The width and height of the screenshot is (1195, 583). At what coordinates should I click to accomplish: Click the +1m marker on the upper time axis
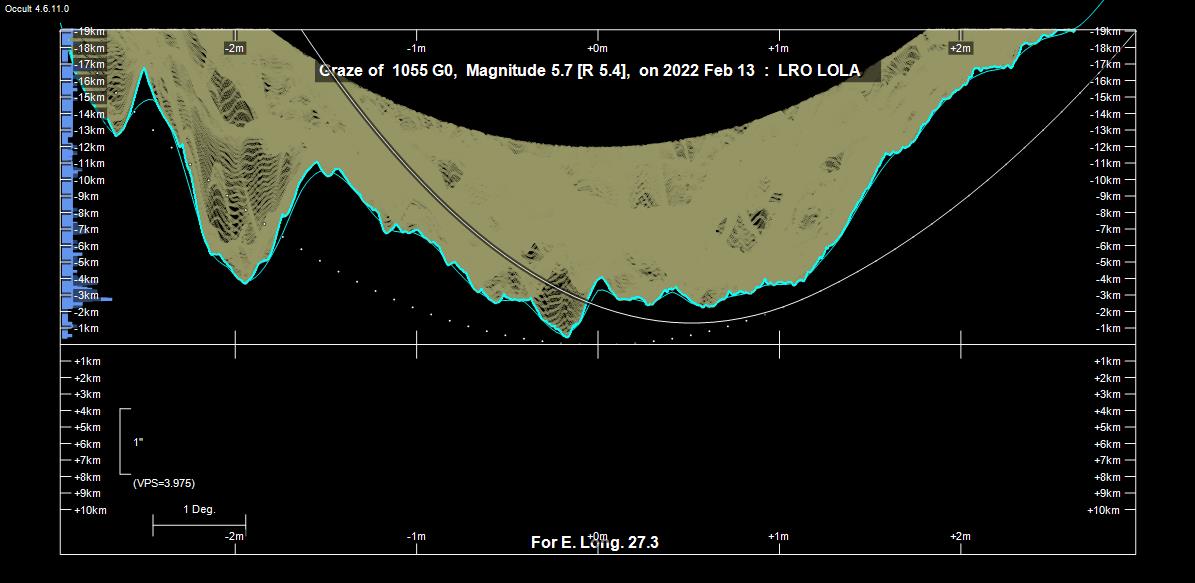pos(778,48)
